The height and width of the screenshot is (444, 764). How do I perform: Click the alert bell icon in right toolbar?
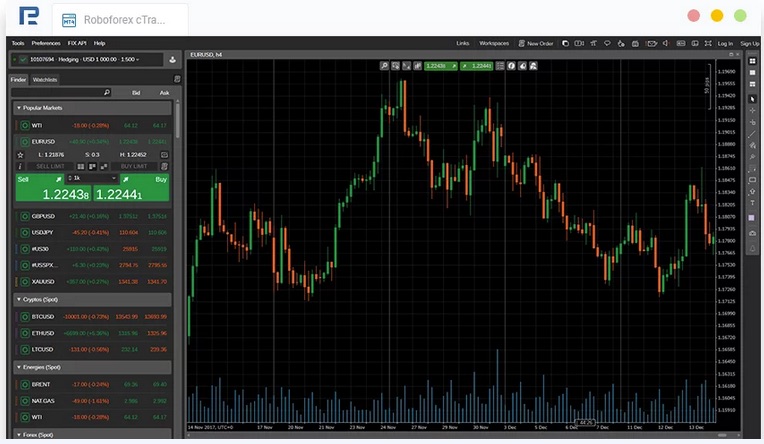coord(752,249)
